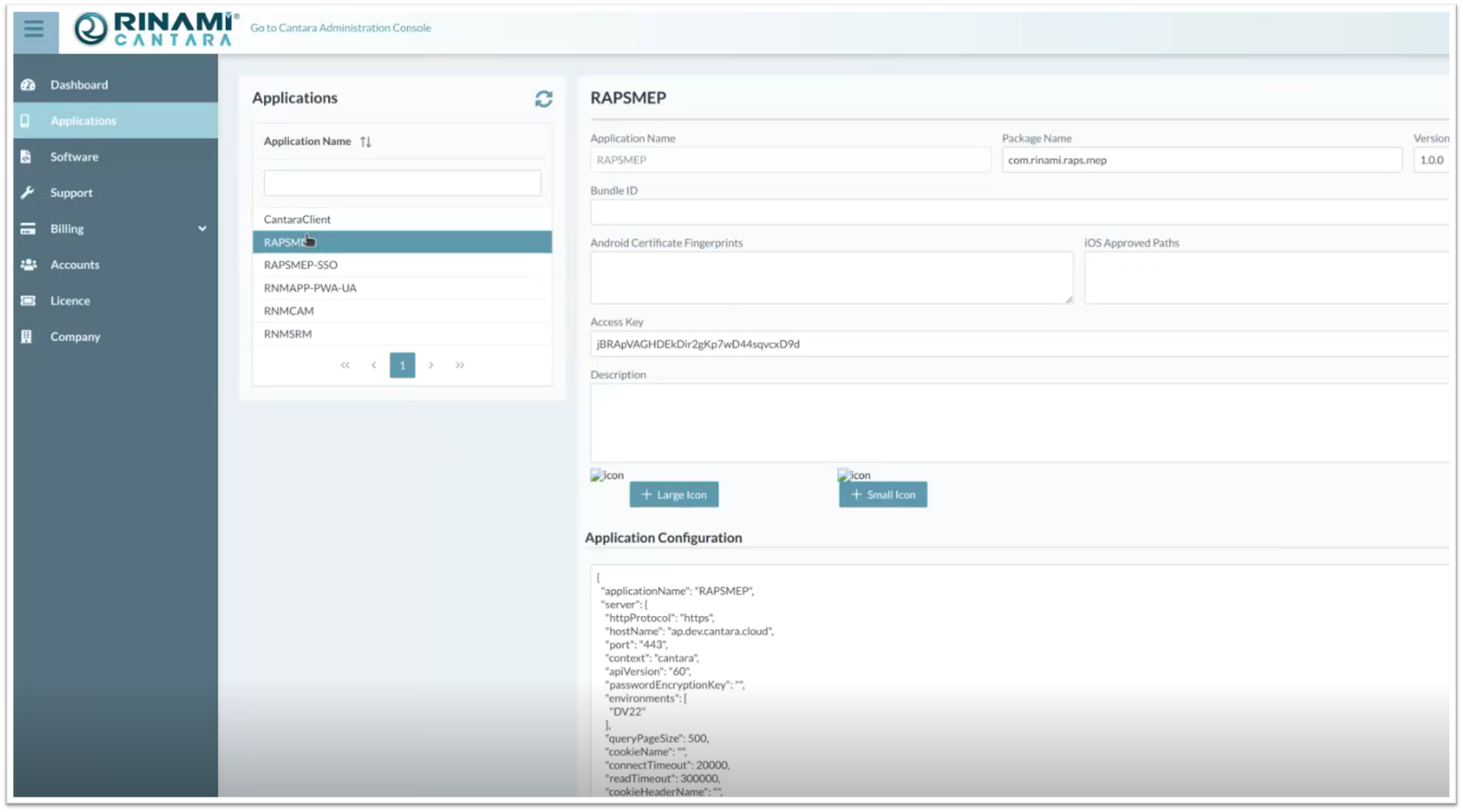Click the application name filter field

pyautogui.click(x=402, y=184)
